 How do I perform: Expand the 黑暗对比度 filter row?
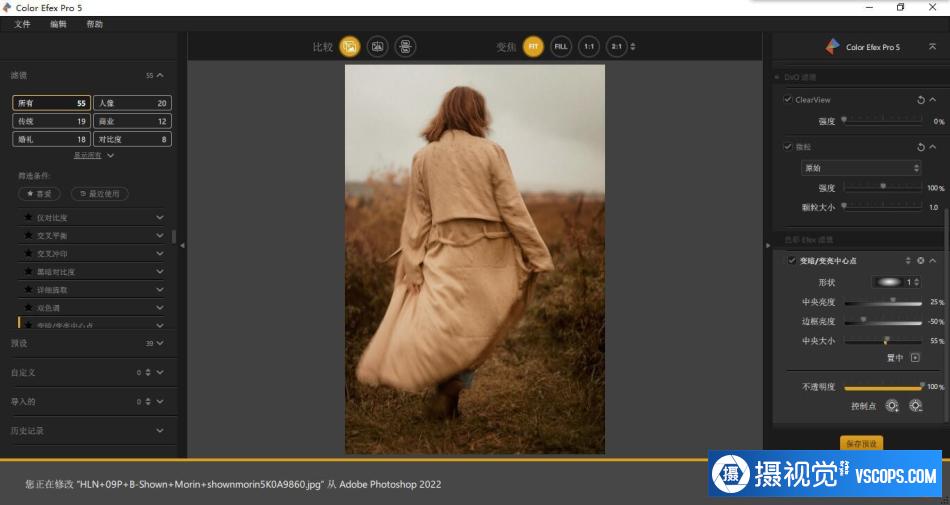[159, 272]
